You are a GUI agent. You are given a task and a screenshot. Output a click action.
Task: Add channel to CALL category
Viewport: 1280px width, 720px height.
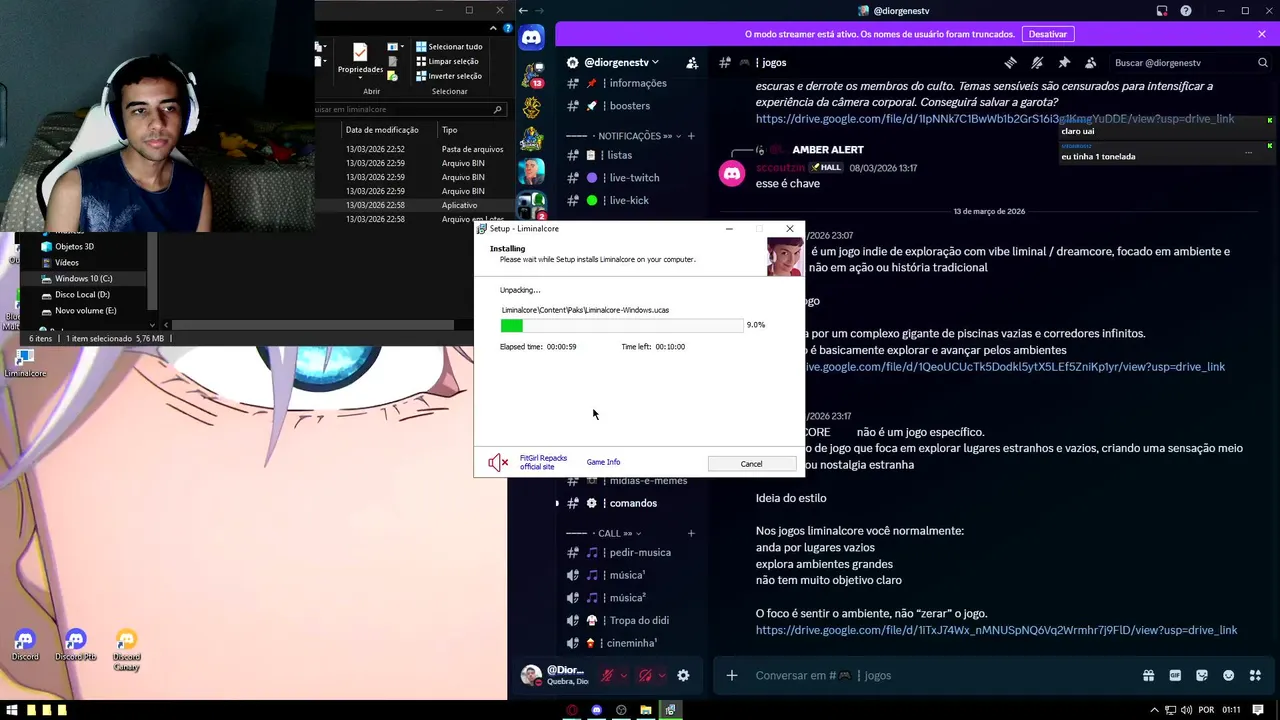coord(691,534)
